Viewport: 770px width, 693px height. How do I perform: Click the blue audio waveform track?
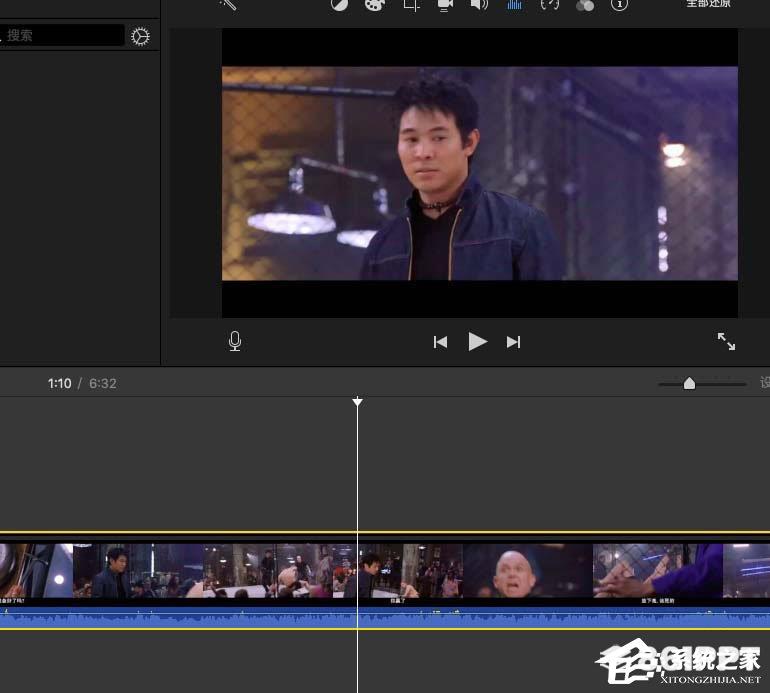(385, 618)
